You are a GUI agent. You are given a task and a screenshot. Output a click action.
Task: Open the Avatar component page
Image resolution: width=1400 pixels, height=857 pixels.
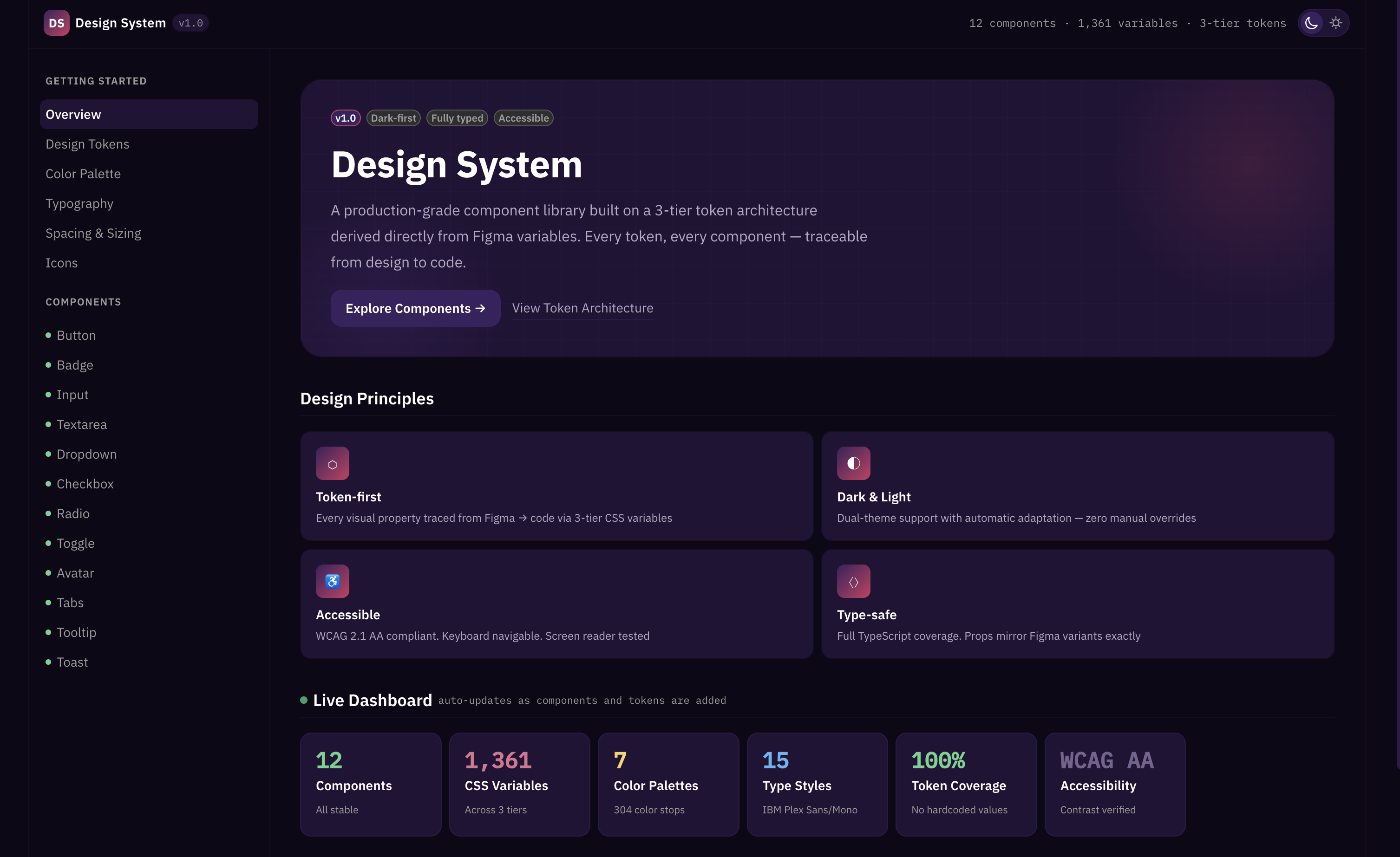tap(149, 573)
